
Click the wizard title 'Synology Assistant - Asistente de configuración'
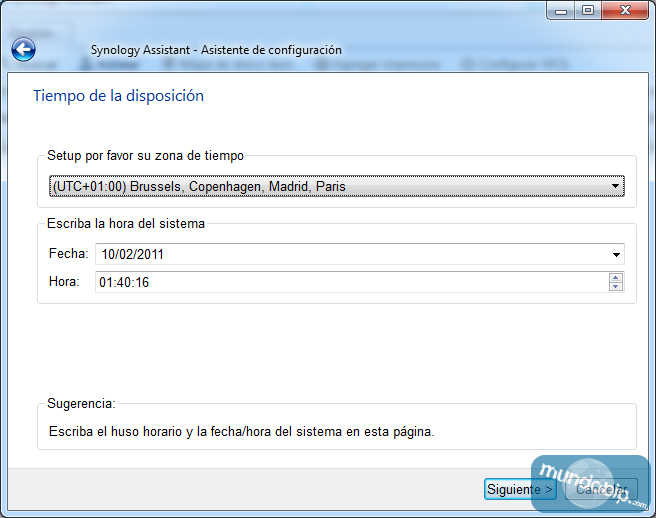click(x=216, y=50)
